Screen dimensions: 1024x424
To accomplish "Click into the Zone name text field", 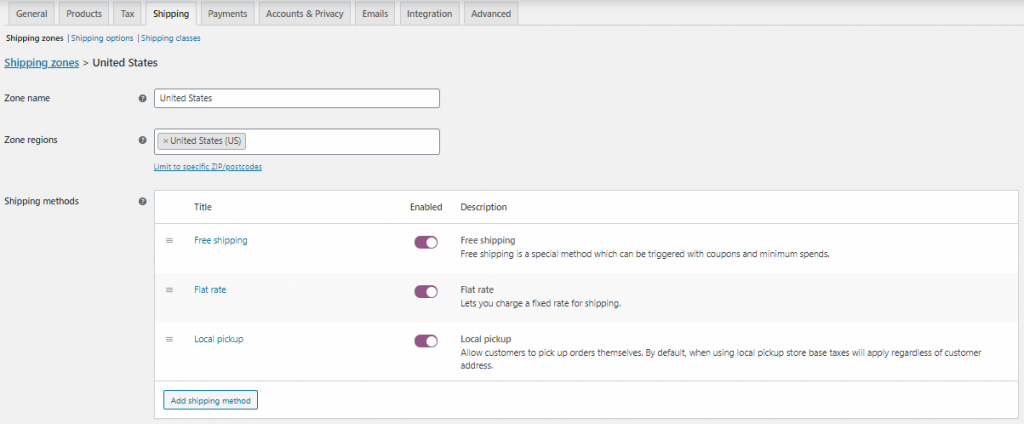I will [x=297, y=99].
